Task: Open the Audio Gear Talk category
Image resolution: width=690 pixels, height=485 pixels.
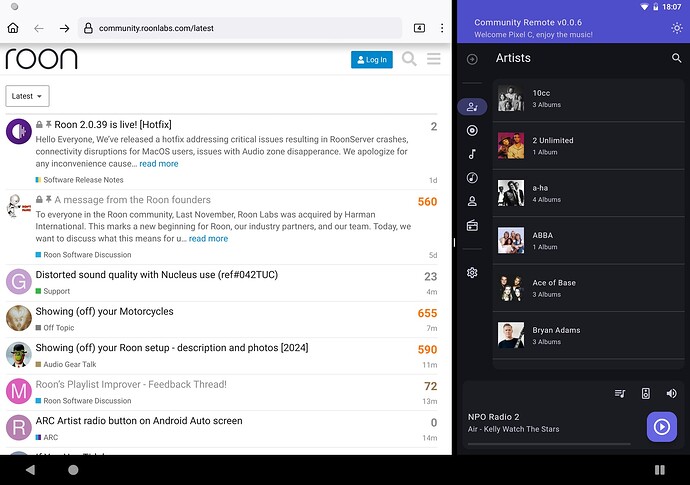Action: coord(66,364)
